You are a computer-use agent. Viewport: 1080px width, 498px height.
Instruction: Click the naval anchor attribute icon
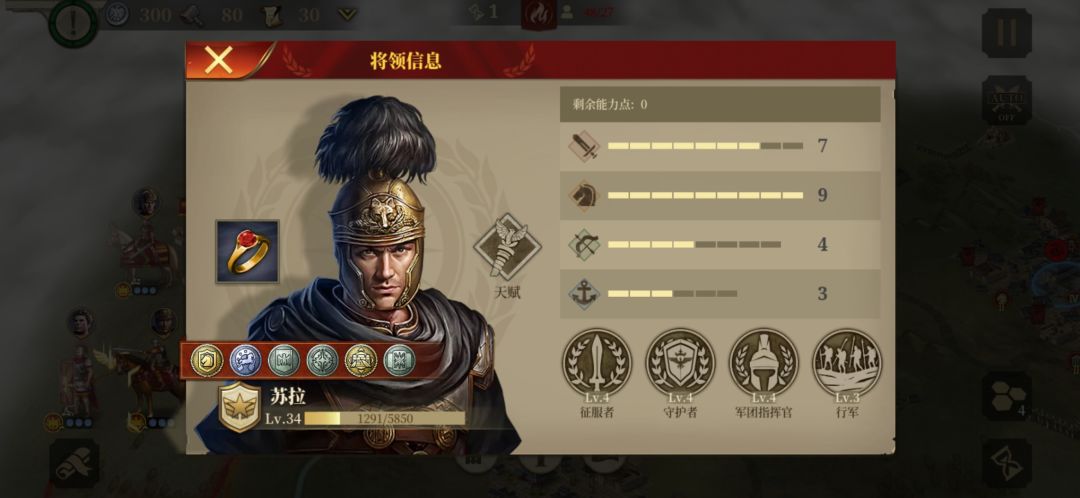[x=584, y=294]
